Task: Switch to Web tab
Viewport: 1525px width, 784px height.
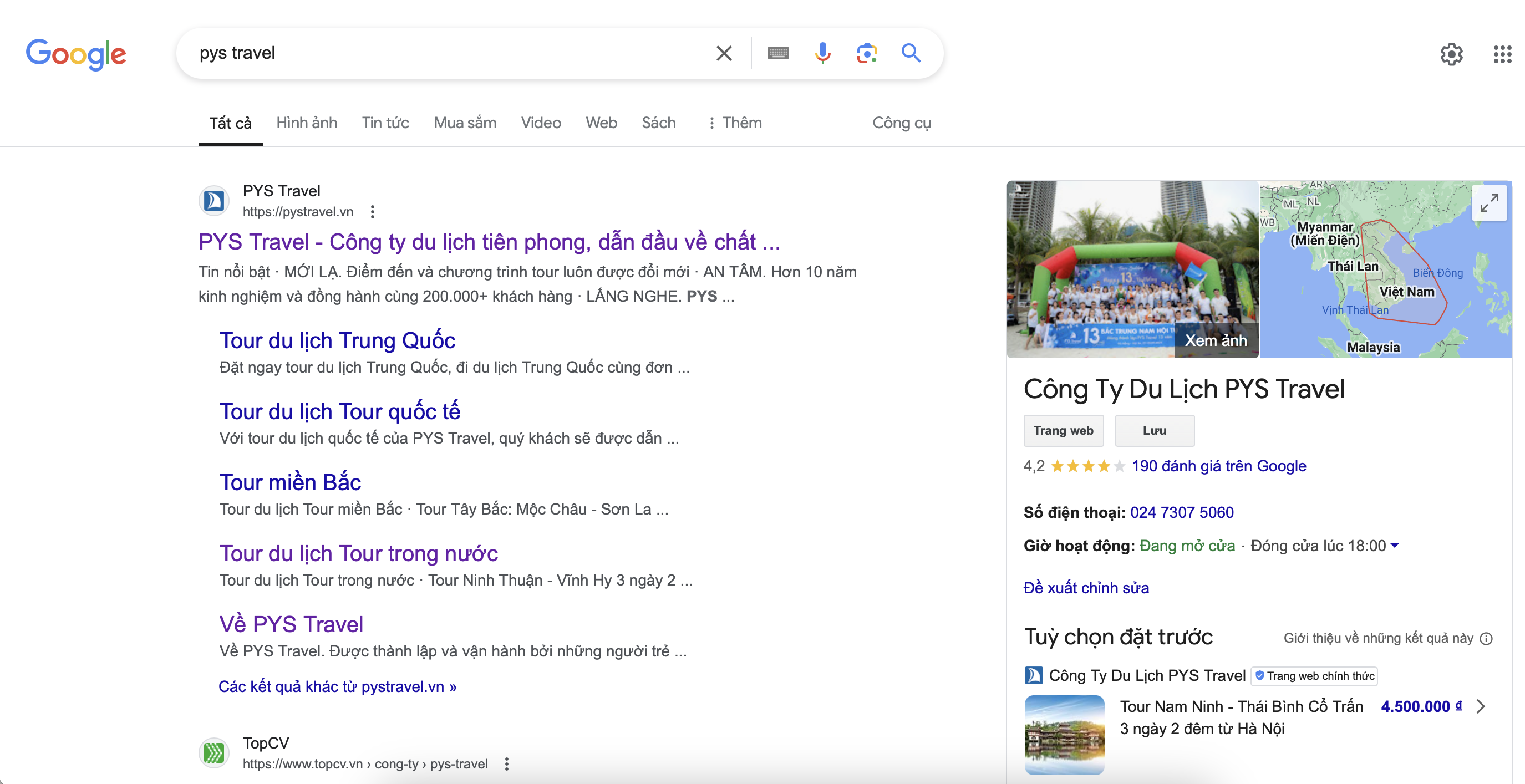Action: (602, 123)
